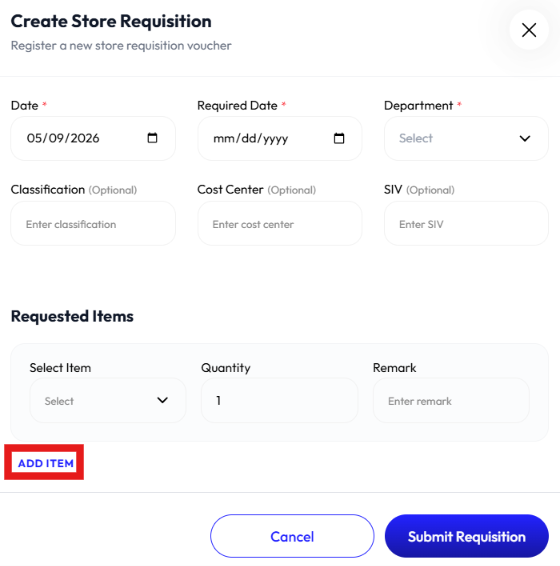Focus the SIV input field
The width and height of the screenshot is (560, 566).
466,224
